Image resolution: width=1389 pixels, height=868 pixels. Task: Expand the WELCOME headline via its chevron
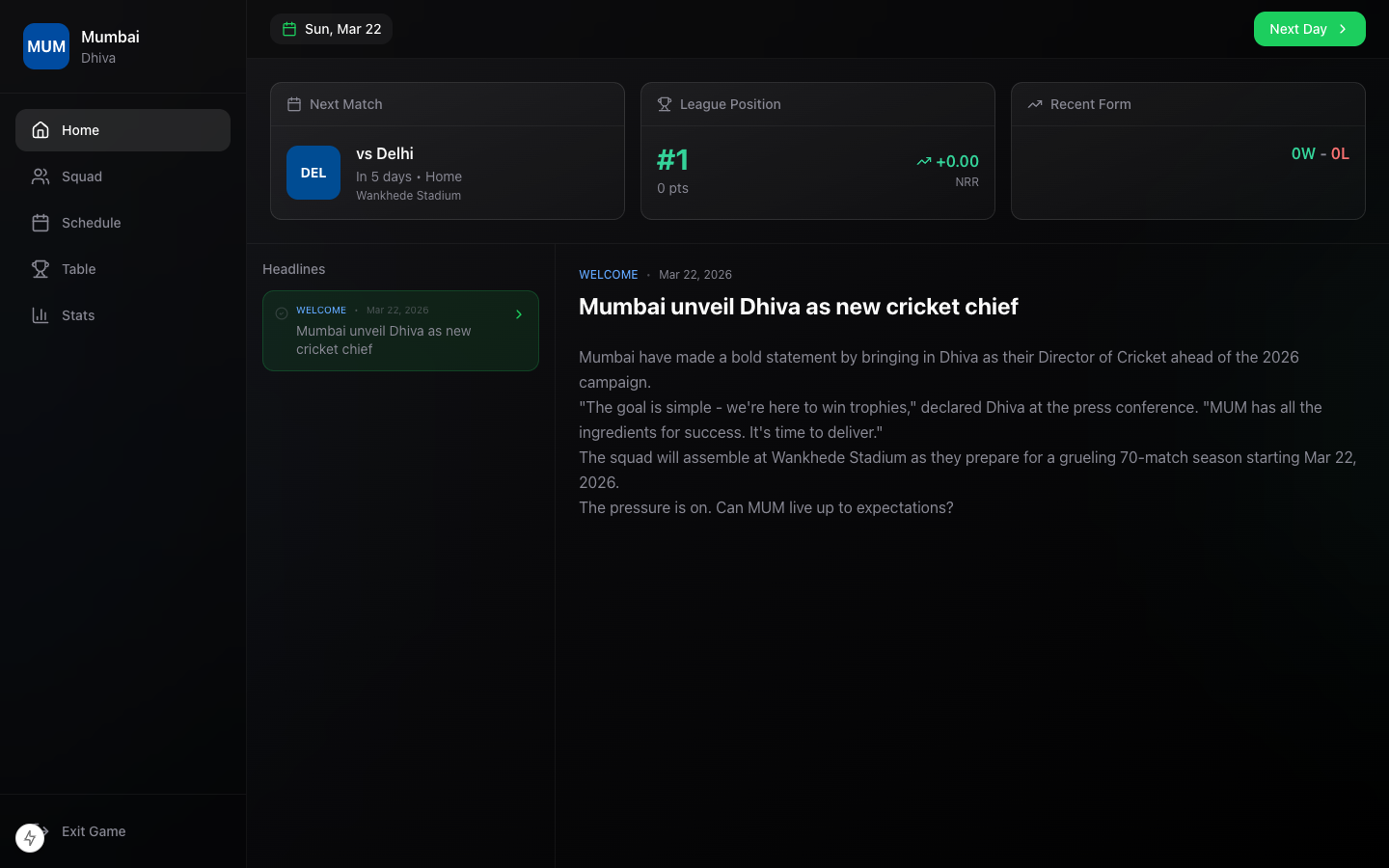click(x=519, y=313)
